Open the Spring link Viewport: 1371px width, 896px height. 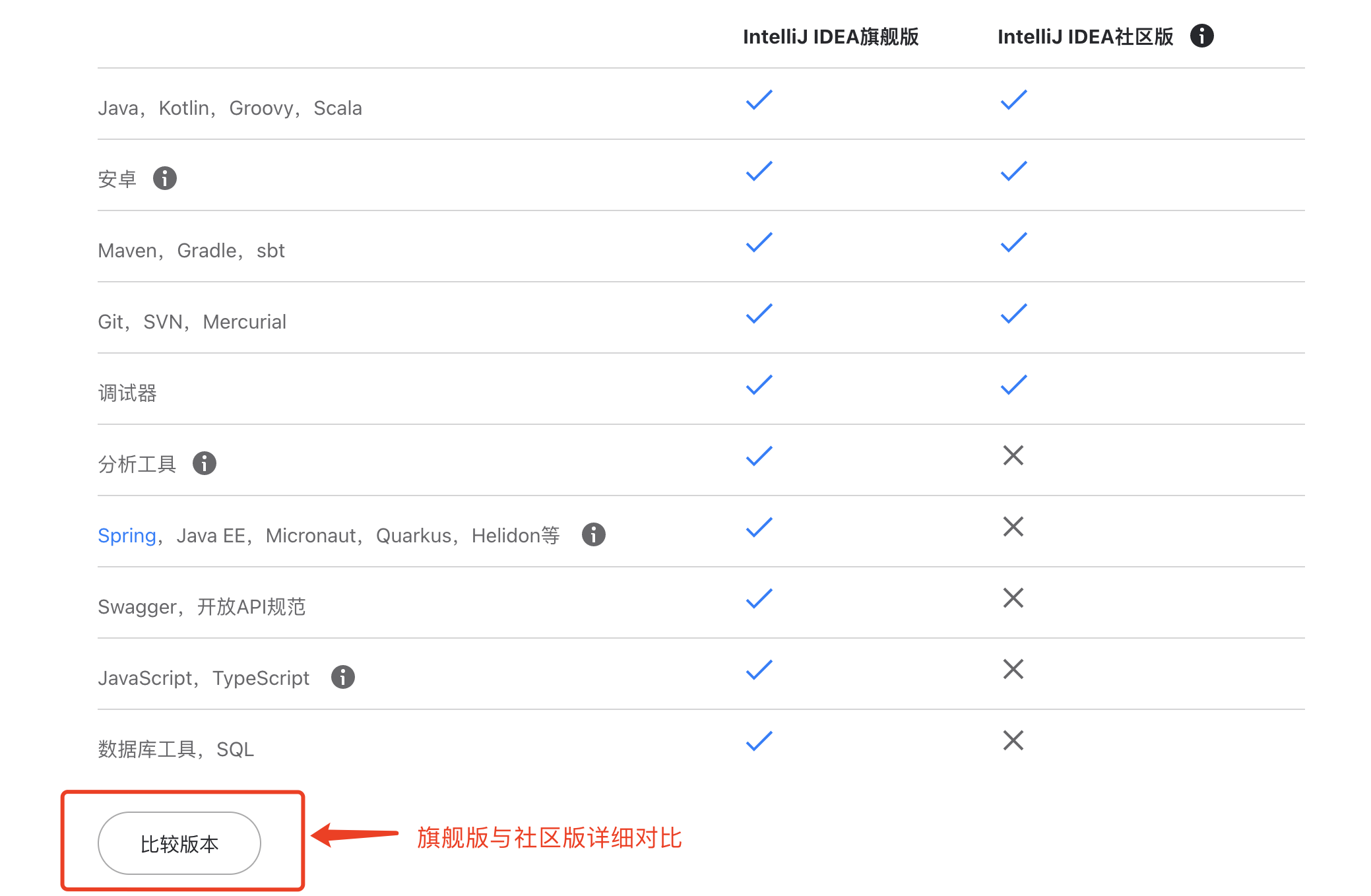[127, 536]
